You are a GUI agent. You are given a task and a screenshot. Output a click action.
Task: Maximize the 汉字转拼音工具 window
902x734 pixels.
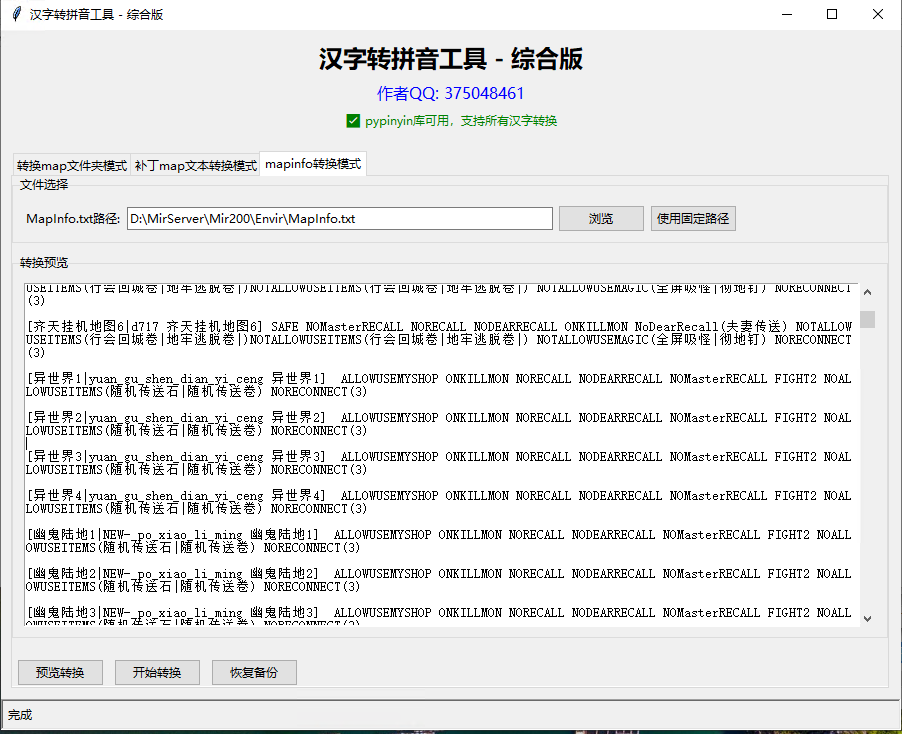coord(832,15)
